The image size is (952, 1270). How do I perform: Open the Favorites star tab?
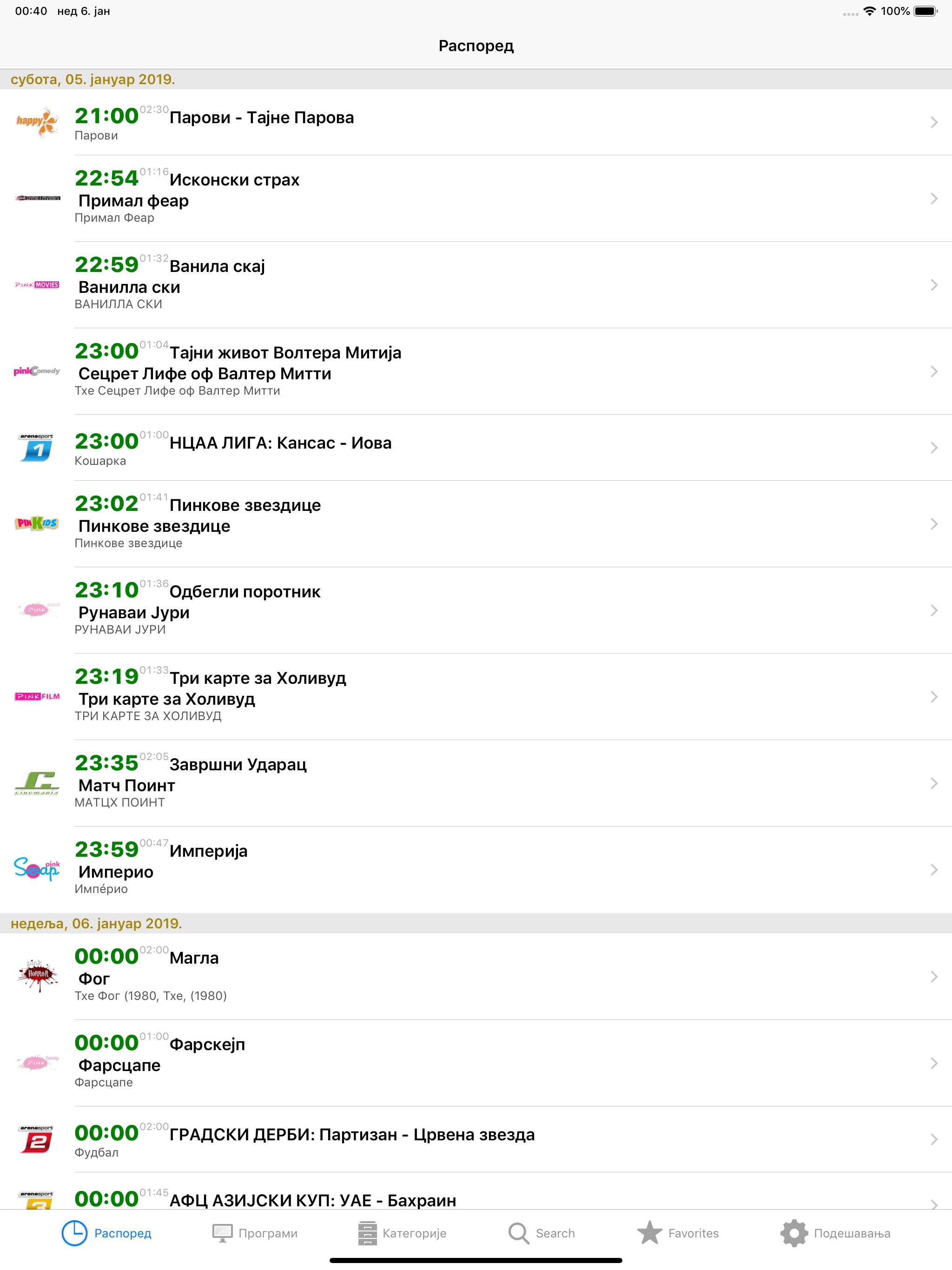click(x=678, y=1233)
